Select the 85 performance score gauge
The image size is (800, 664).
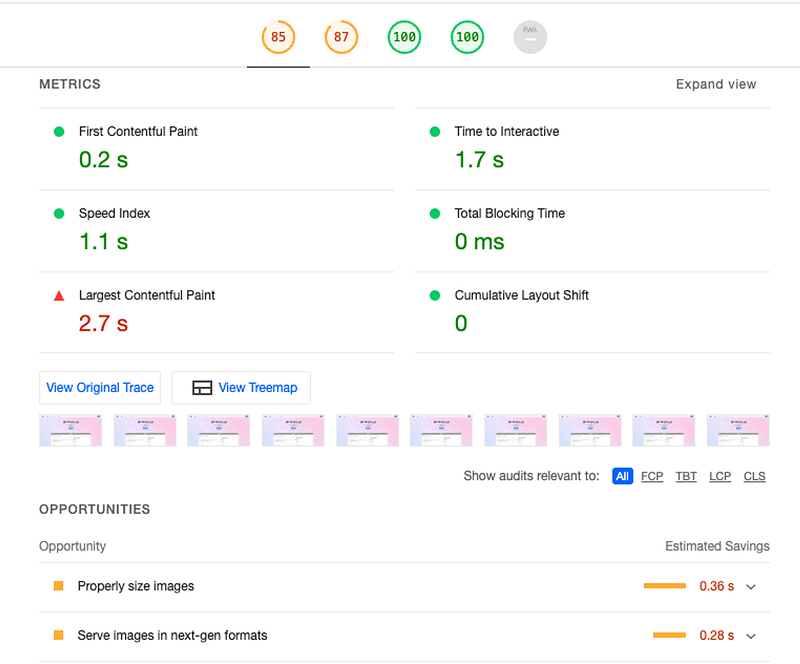click(278, 37)
